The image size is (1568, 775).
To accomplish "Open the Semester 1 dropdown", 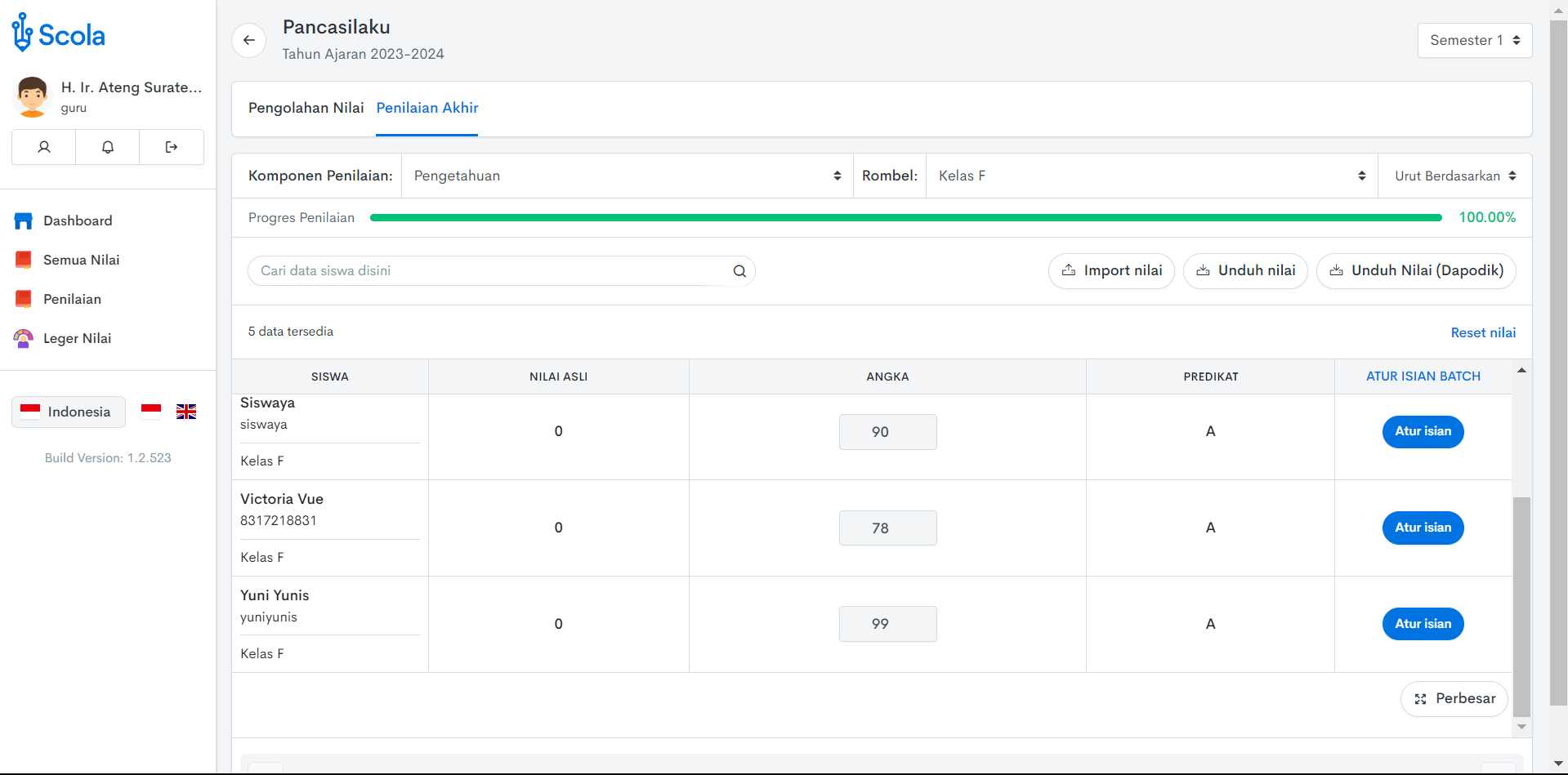I will pyautogui.click(x=1474, y=40).
